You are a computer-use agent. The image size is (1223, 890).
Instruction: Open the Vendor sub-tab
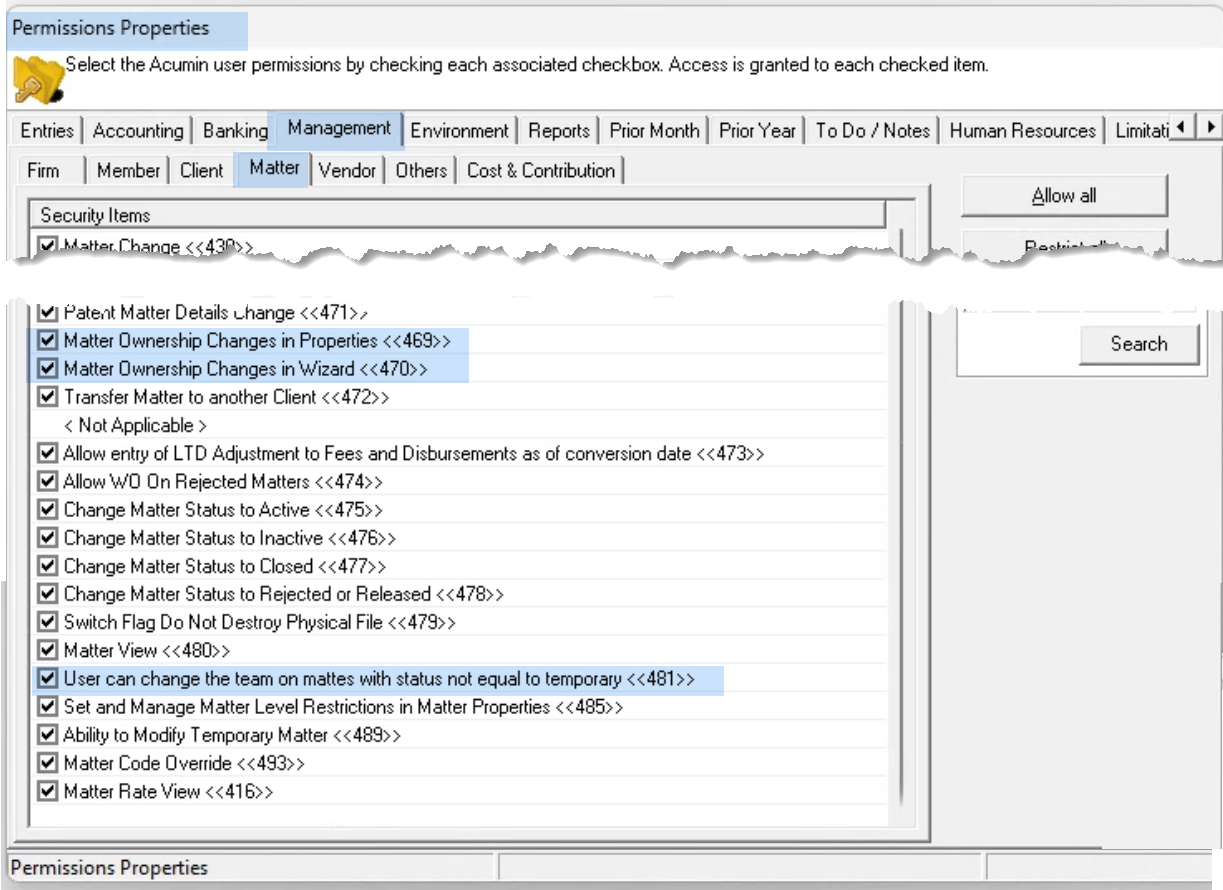tap(347, 170)
